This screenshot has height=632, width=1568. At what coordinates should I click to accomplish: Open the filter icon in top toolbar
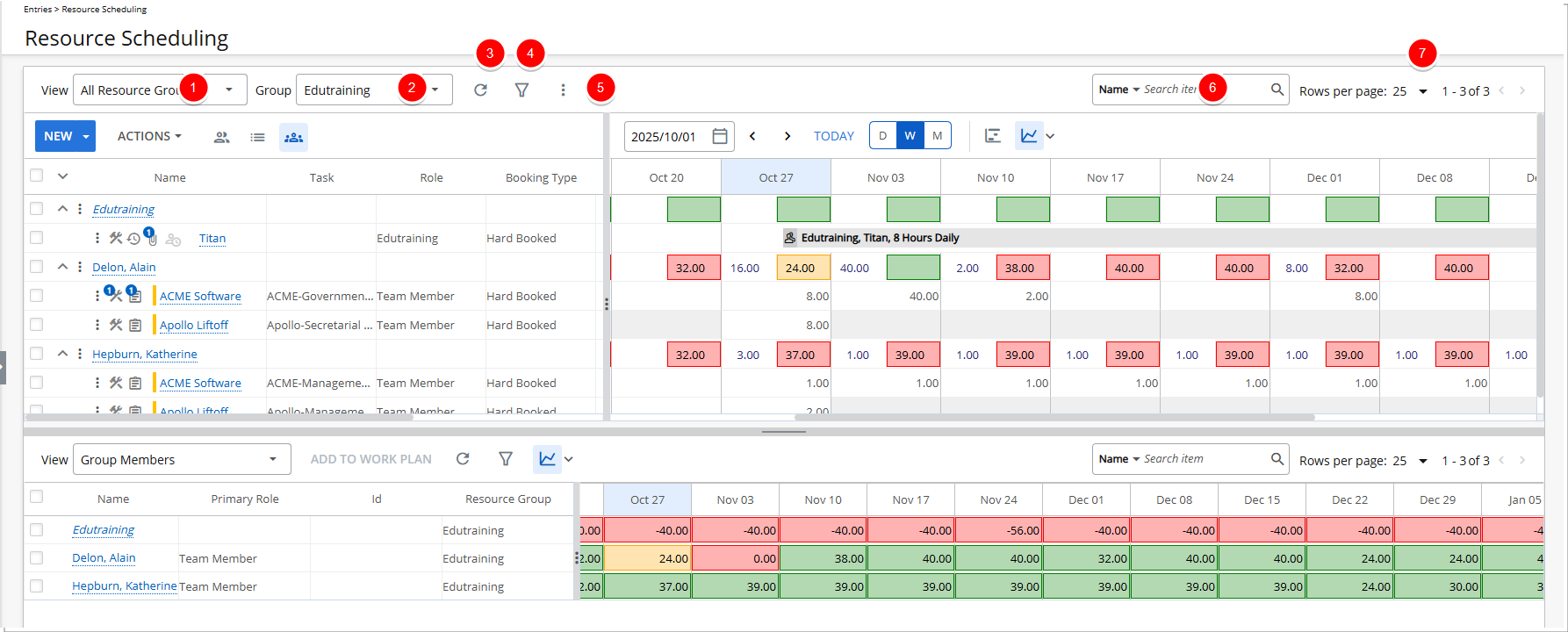tap(521, 90)
